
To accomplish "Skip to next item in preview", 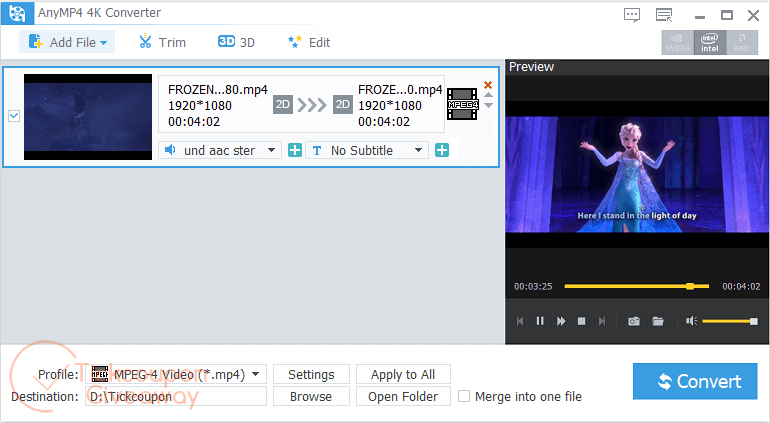I will [602, 321].
